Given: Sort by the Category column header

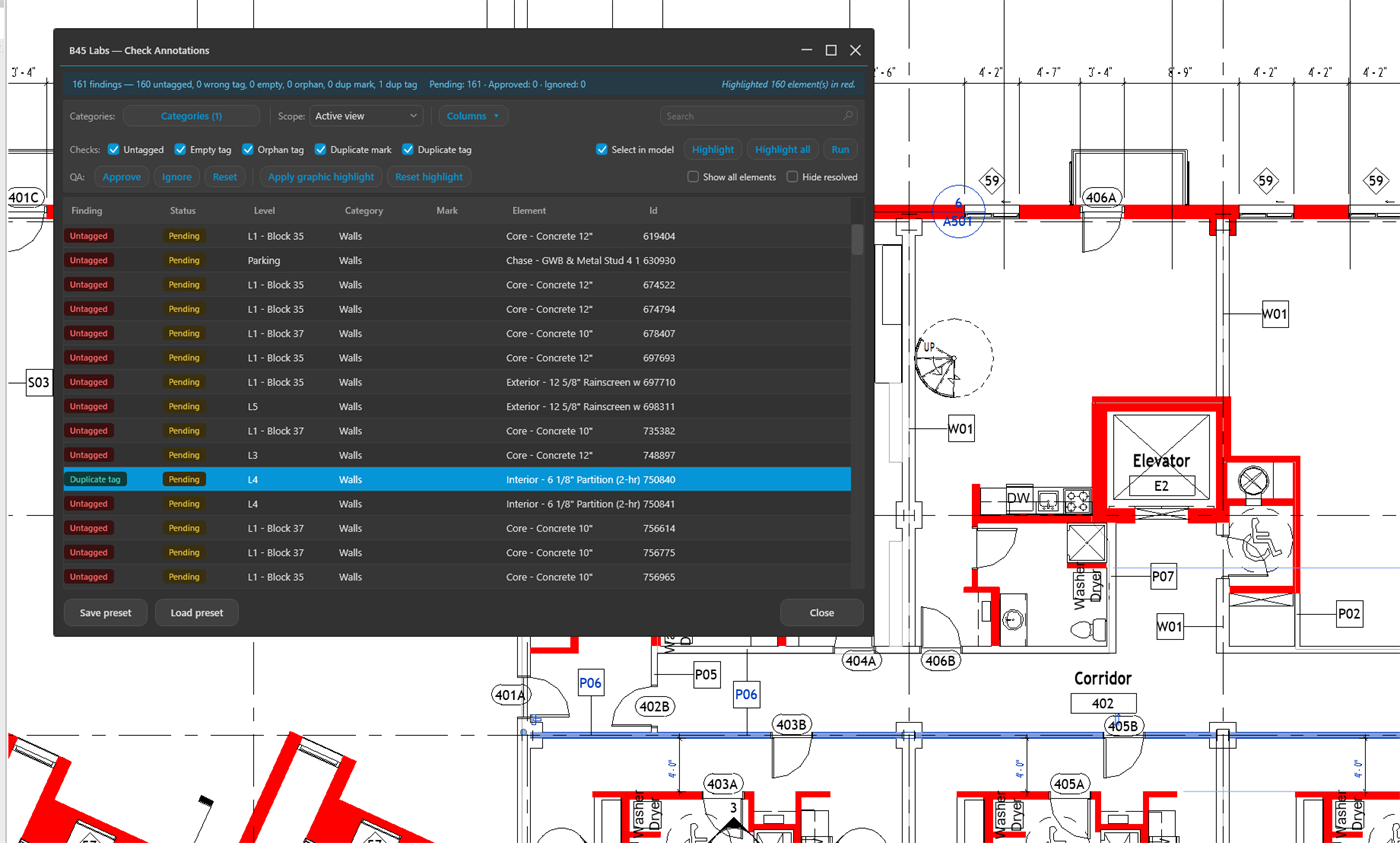Looking at the screenshot, I should tap(364, 211).
